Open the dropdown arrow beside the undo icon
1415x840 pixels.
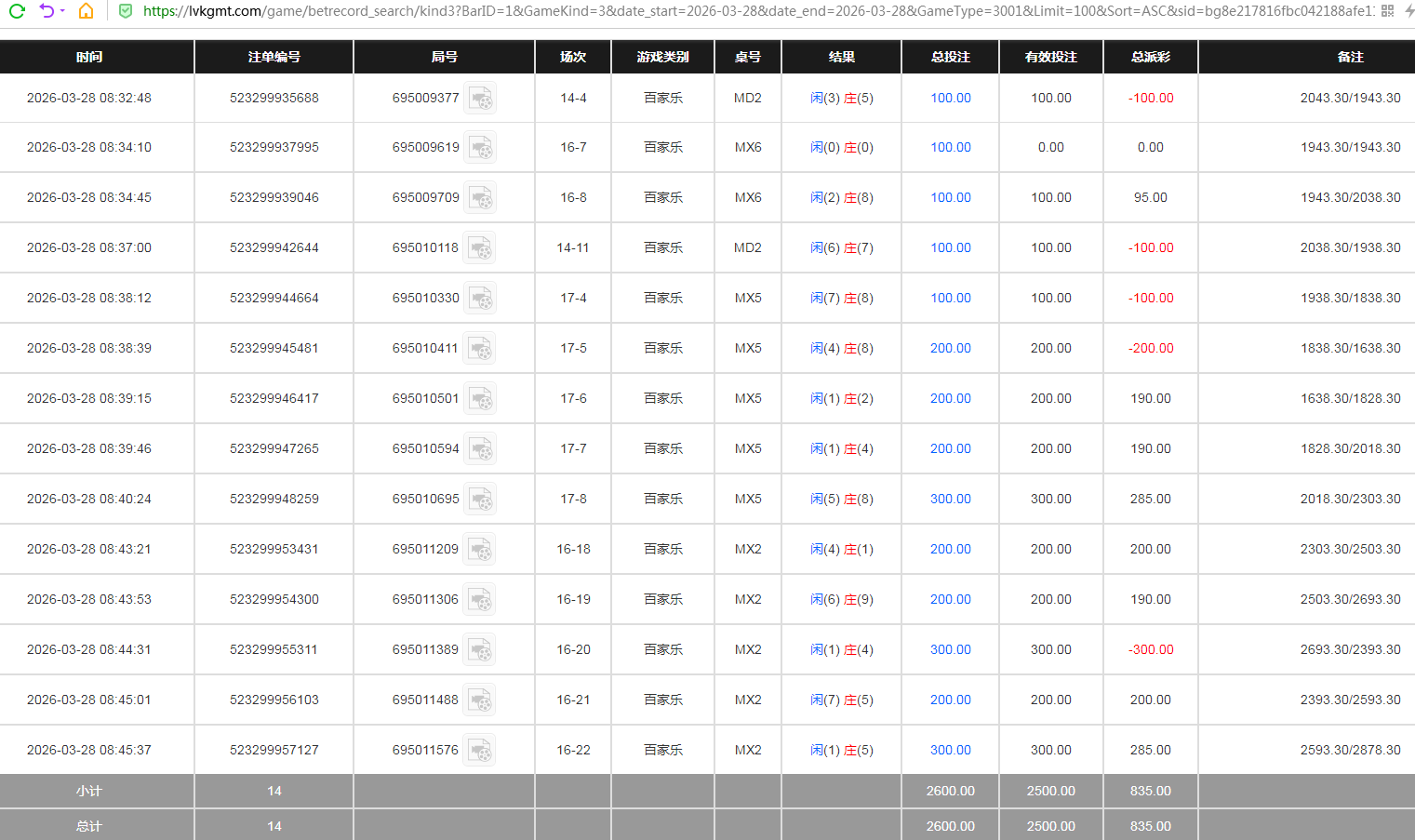pyautogui.click(x=62, y=11)
